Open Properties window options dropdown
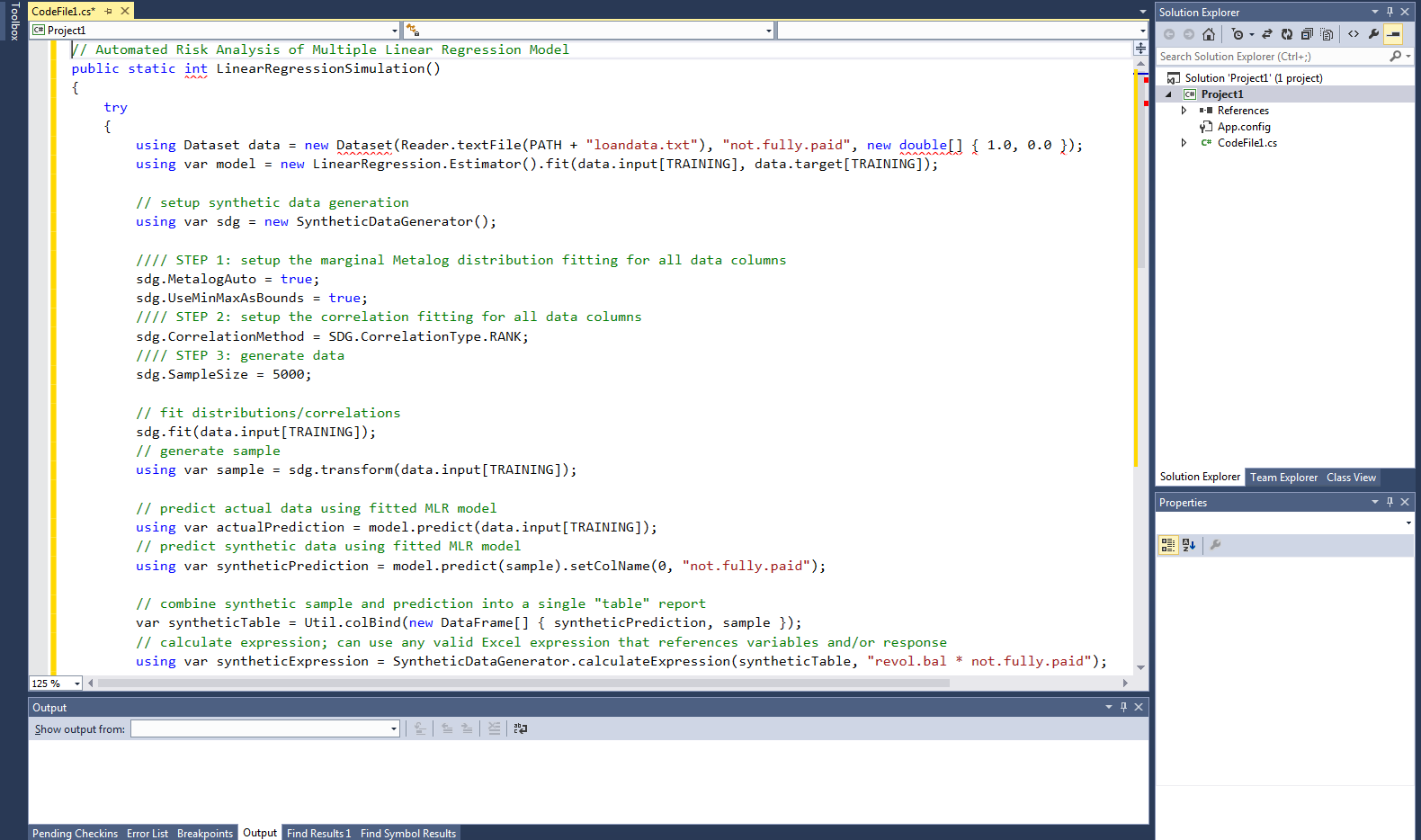Screen dimensions: 1421x840 coord(1374,502)
